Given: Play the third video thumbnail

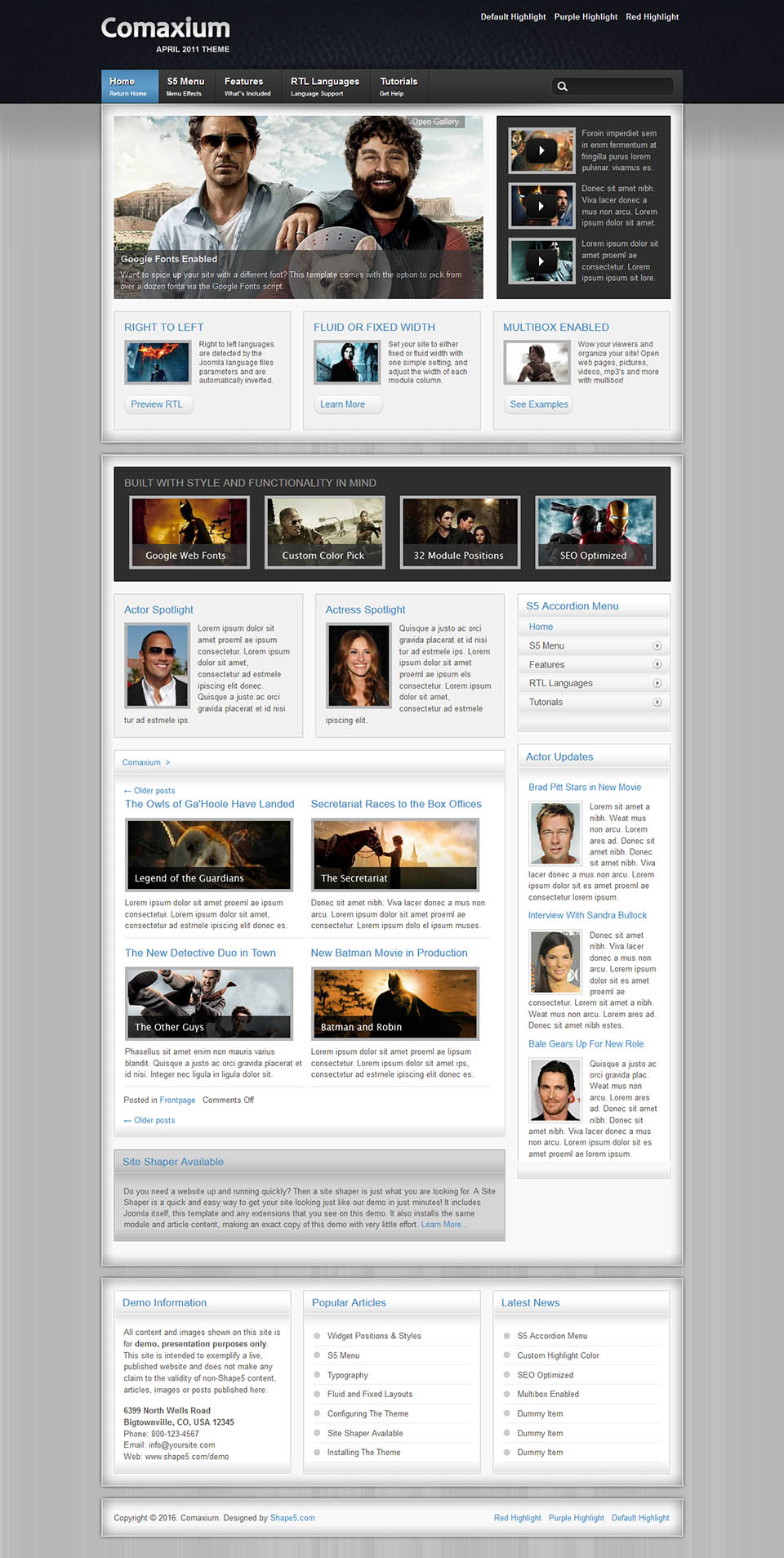Looking at the screenshot, I should [541, 261].
